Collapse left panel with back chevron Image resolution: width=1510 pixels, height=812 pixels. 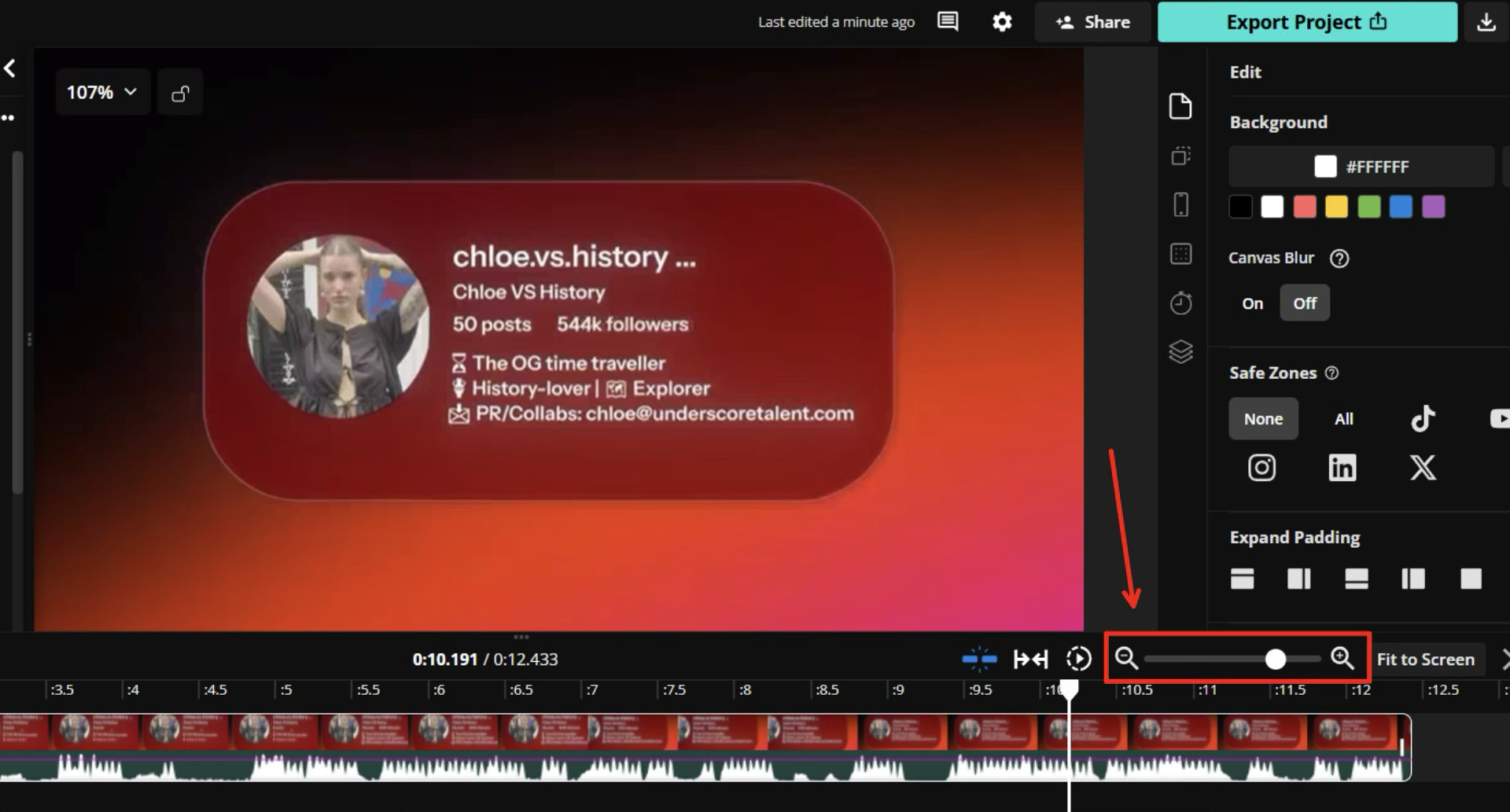[x=9, y=68]
